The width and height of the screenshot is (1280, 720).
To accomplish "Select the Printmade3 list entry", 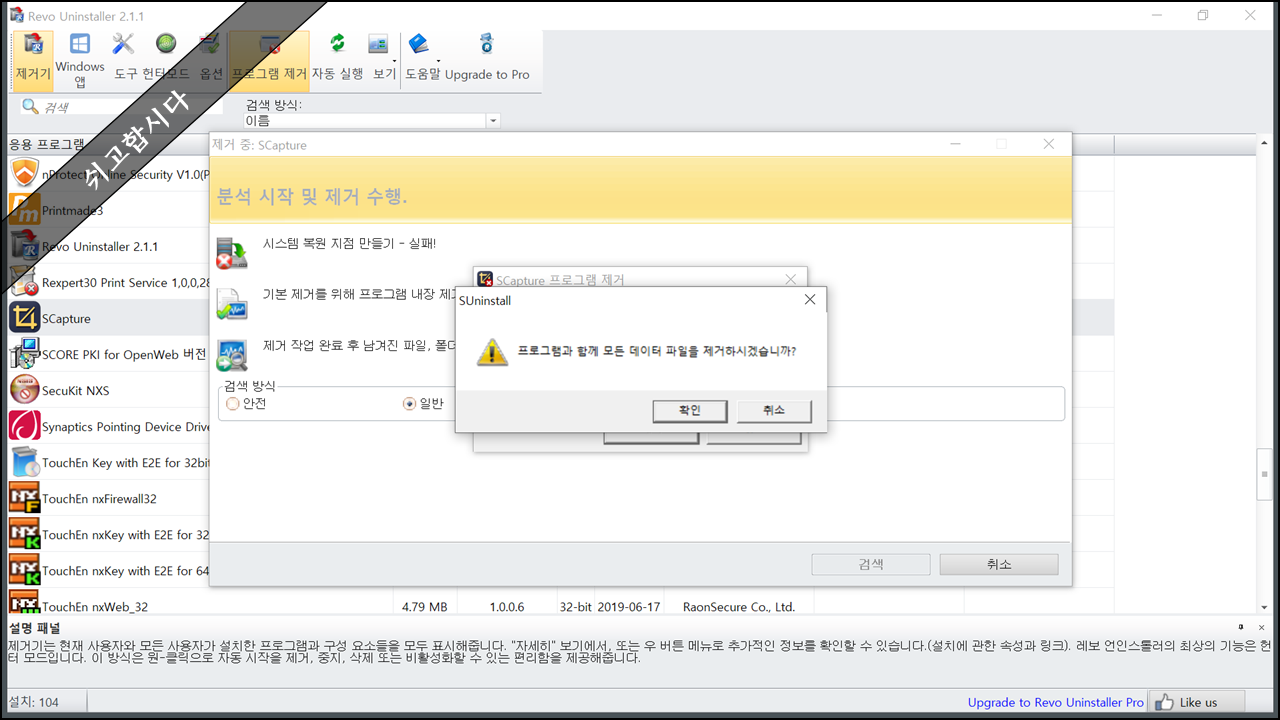I will (72, 210).
